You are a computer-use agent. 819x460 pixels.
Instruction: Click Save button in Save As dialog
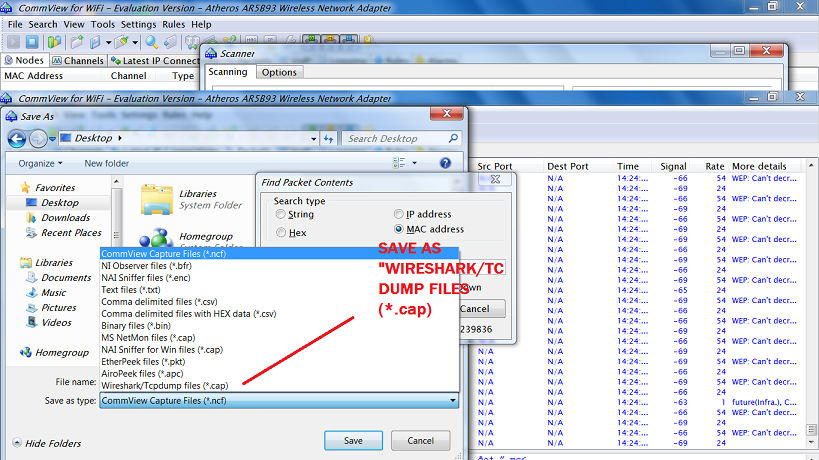[x=353, y=441]
